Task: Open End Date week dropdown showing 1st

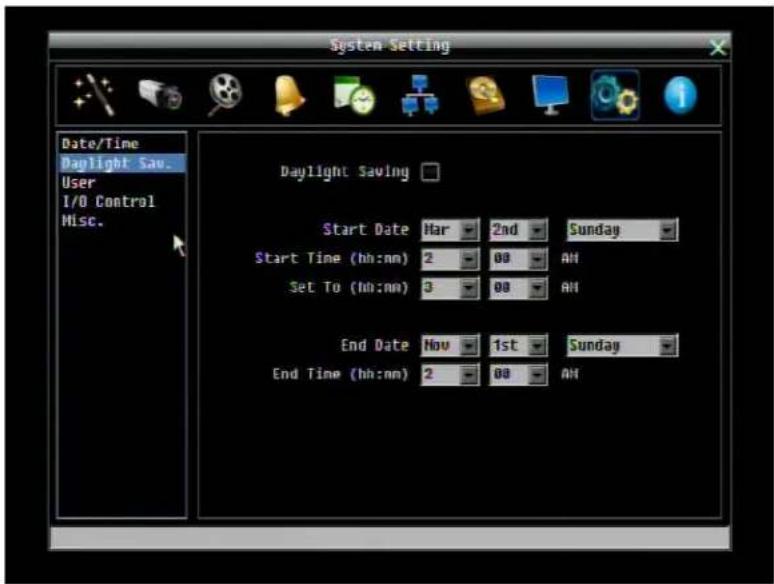Action: (518, 345)
